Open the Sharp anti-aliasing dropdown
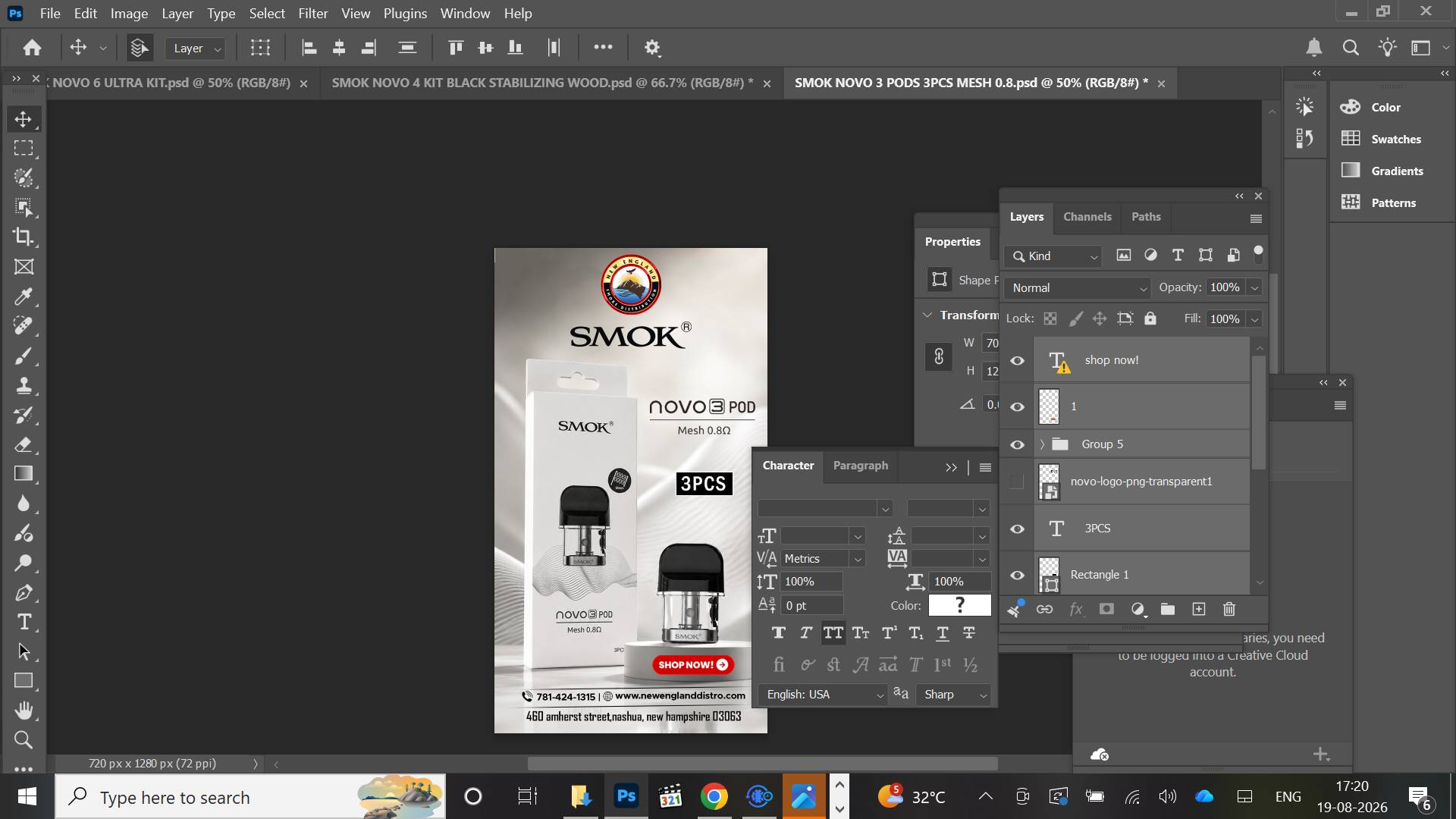Image resolution: width=1456 pixels, height=819 pixels. tap(954, 695)
